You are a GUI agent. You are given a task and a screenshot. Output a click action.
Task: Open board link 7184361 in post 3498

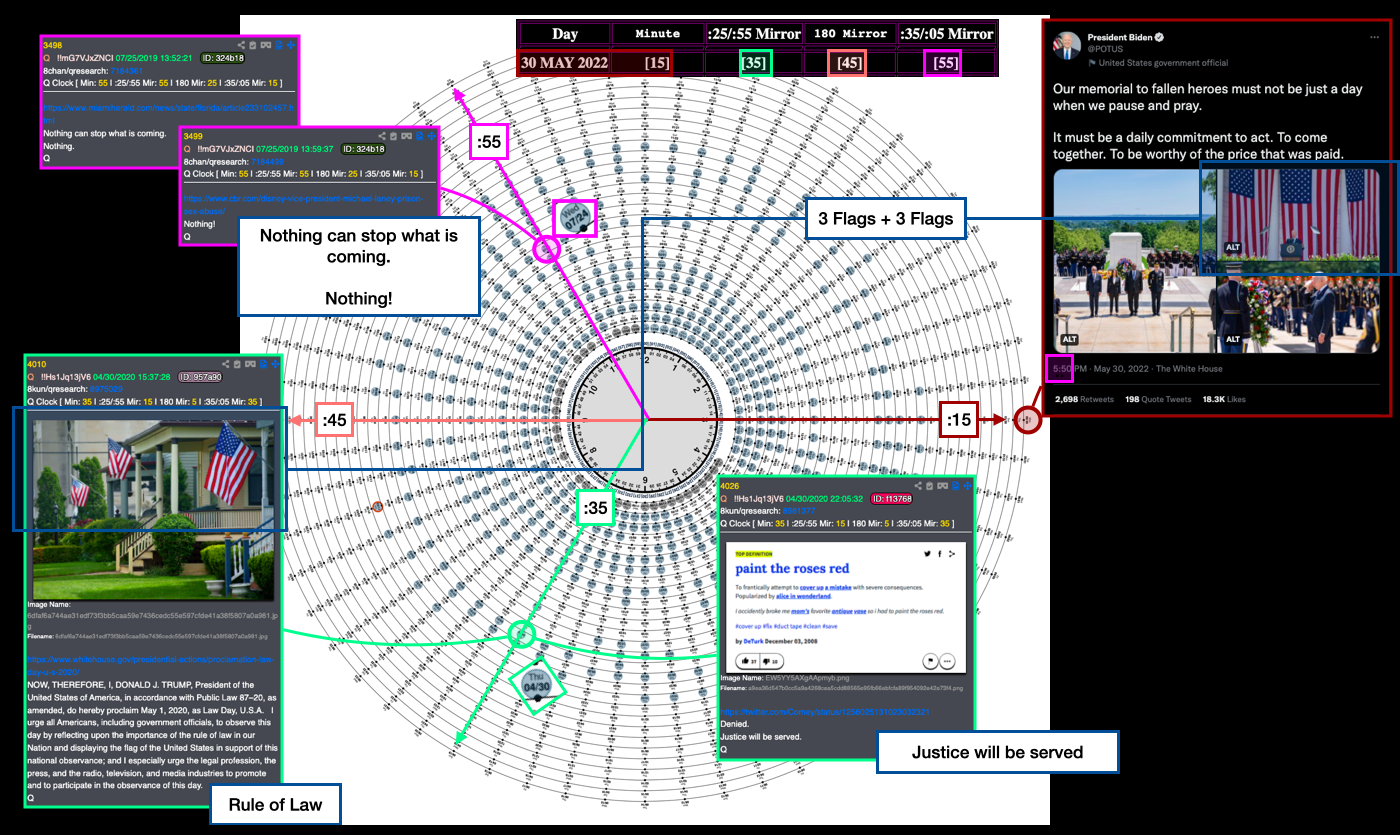[127, 71]
